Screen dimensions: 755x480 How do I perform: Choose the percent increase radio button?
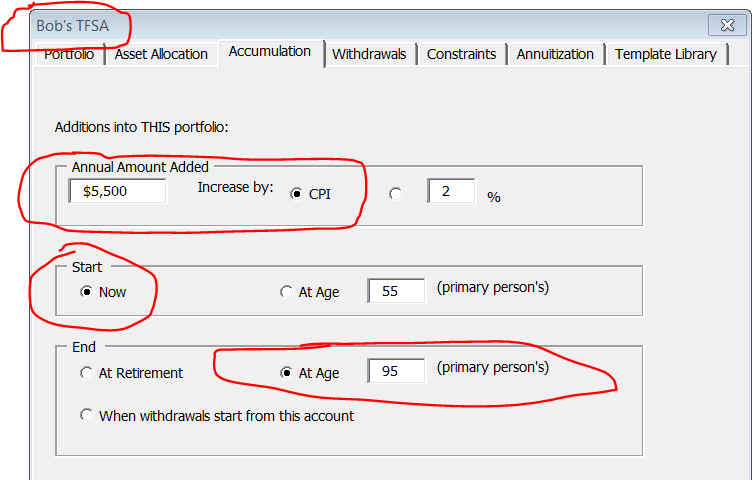[x=396, y=194]
